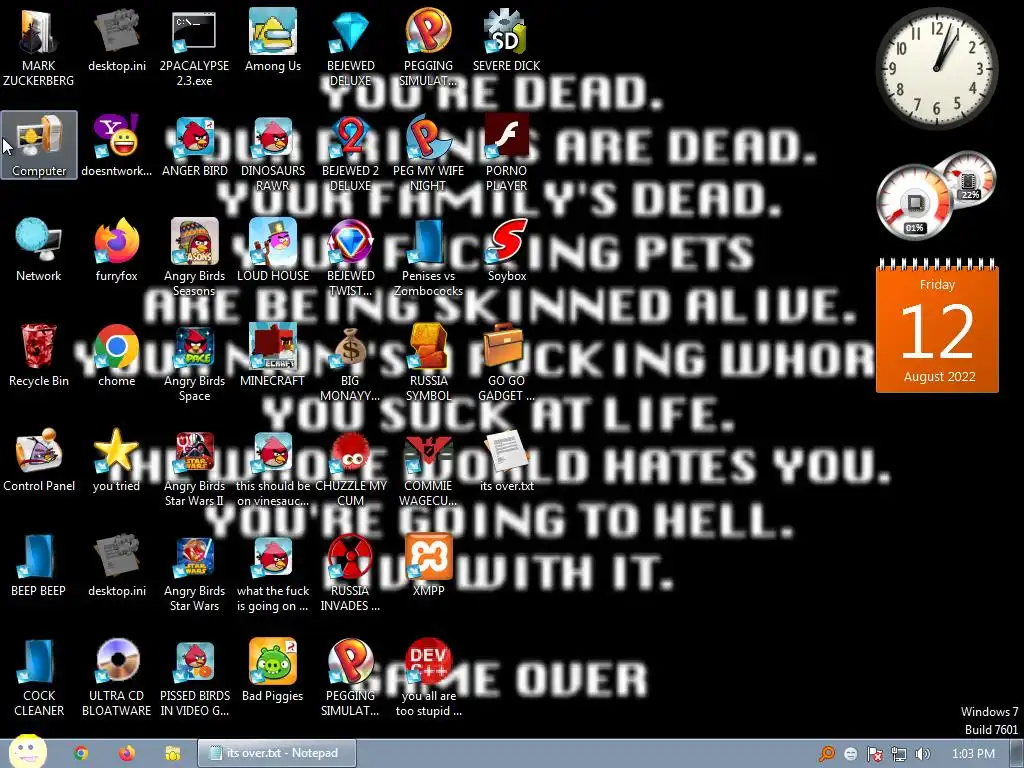1024x768 pixels.
Task: Select the 'you tried' star icon
Action: (116, 460)
